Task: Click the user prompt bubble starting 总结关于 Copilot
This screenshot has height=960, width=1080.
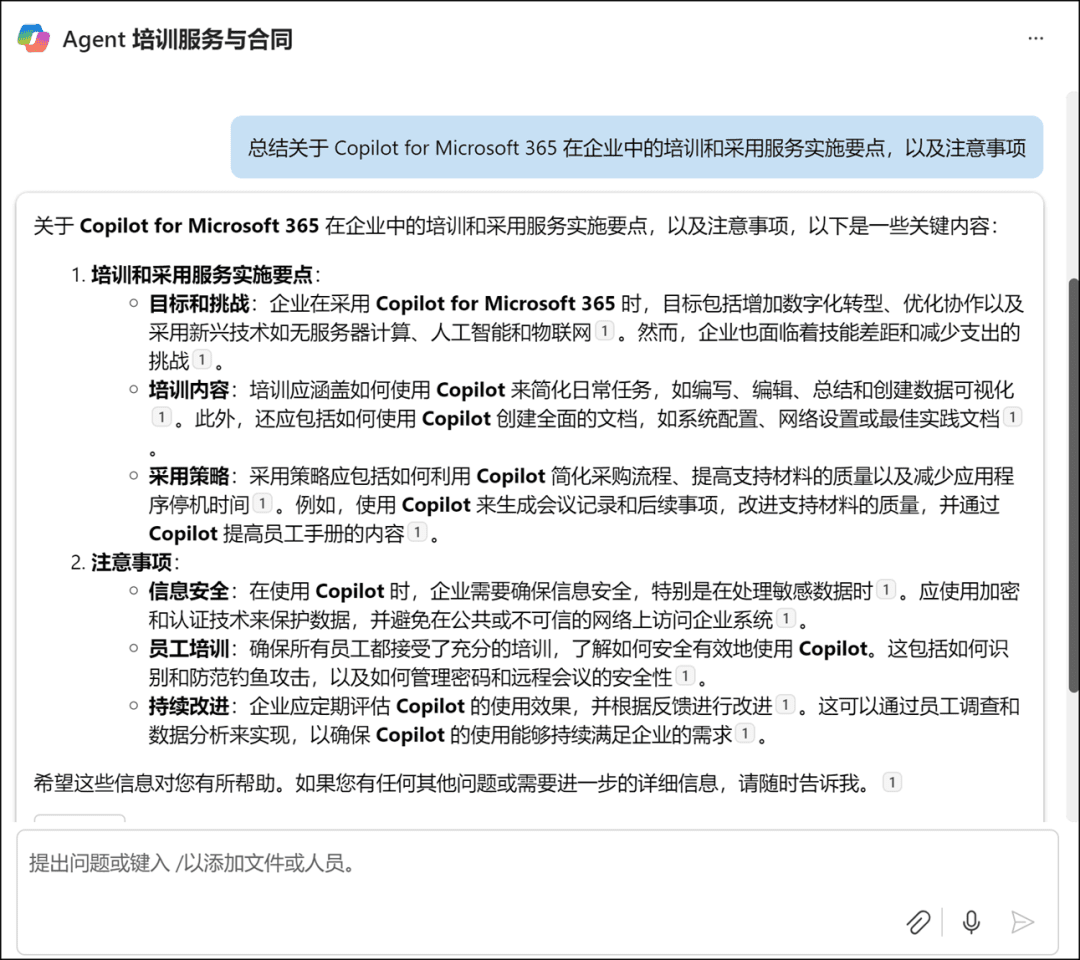Action: pos(637,147)
